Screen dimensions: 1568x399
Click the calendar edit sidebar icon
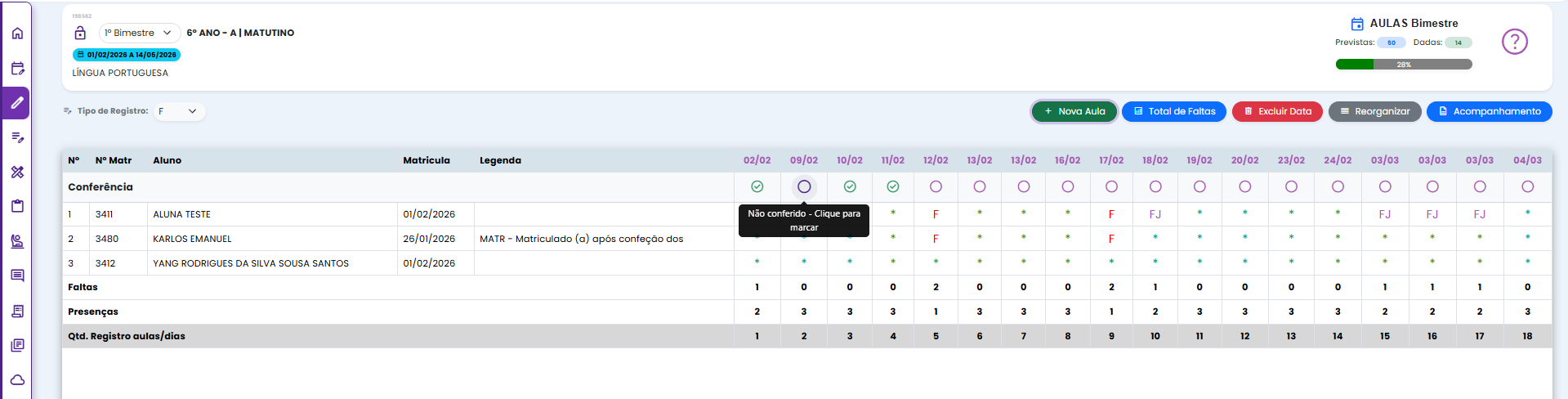coord(17,69)
